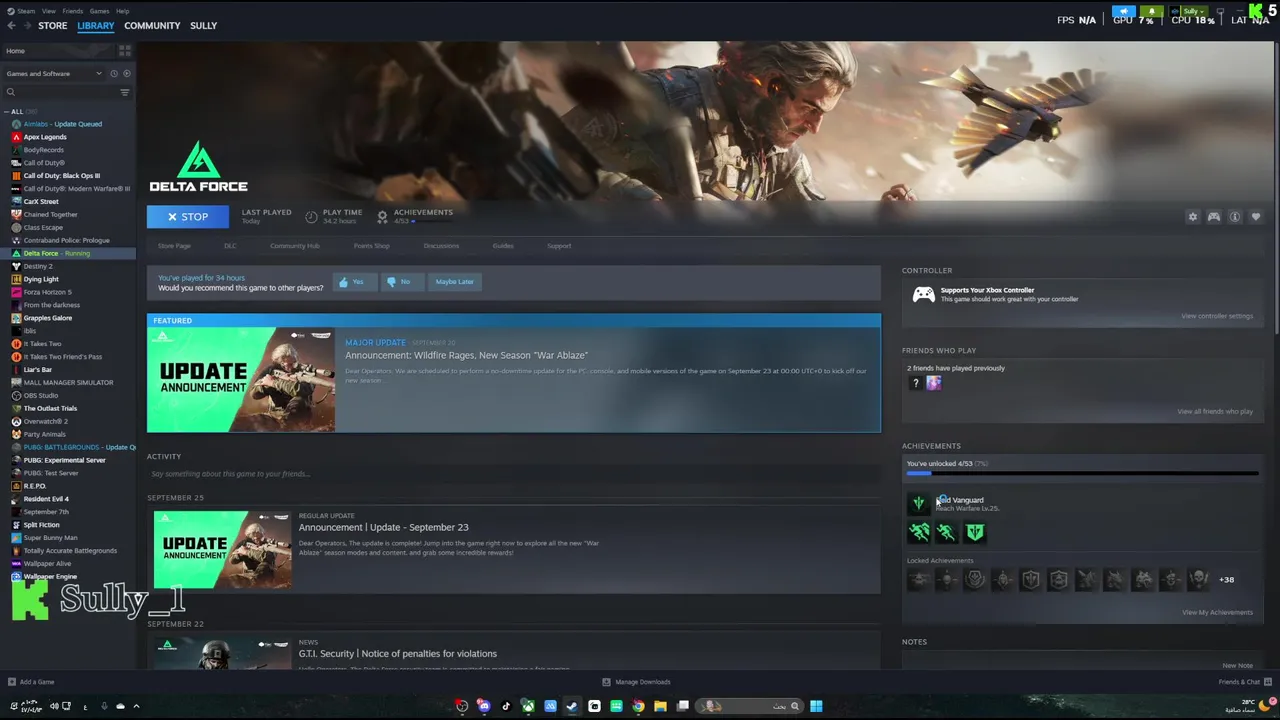Open the Guides tab
The height and width of the screenshot is (720, 1280).
tap(503, 246)
